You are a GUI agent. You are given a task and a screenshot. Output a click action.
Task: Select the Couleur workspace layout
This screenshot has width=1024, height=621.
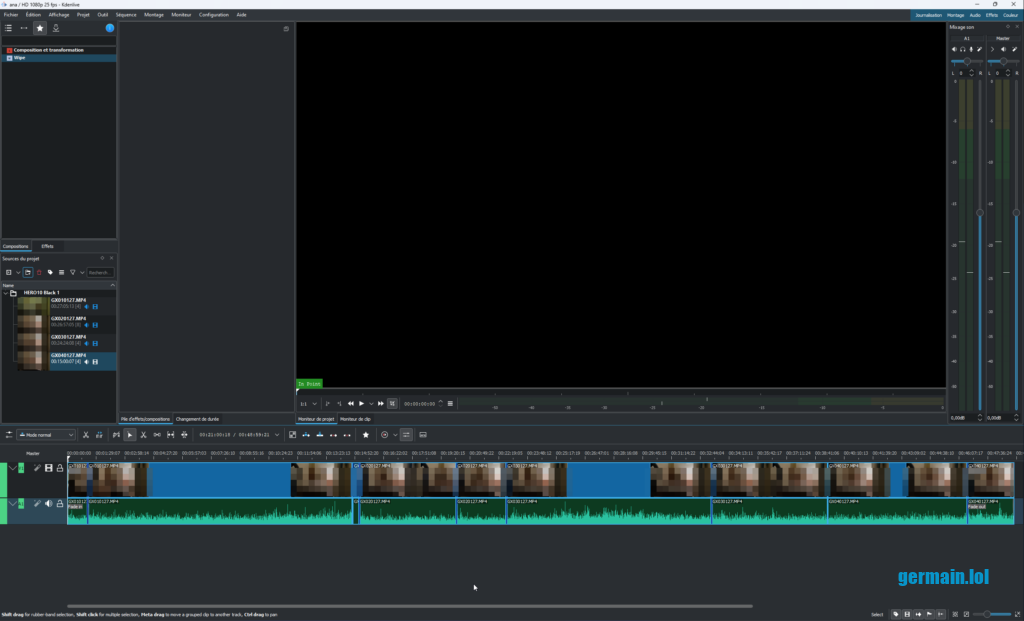tap(1010, 15)
